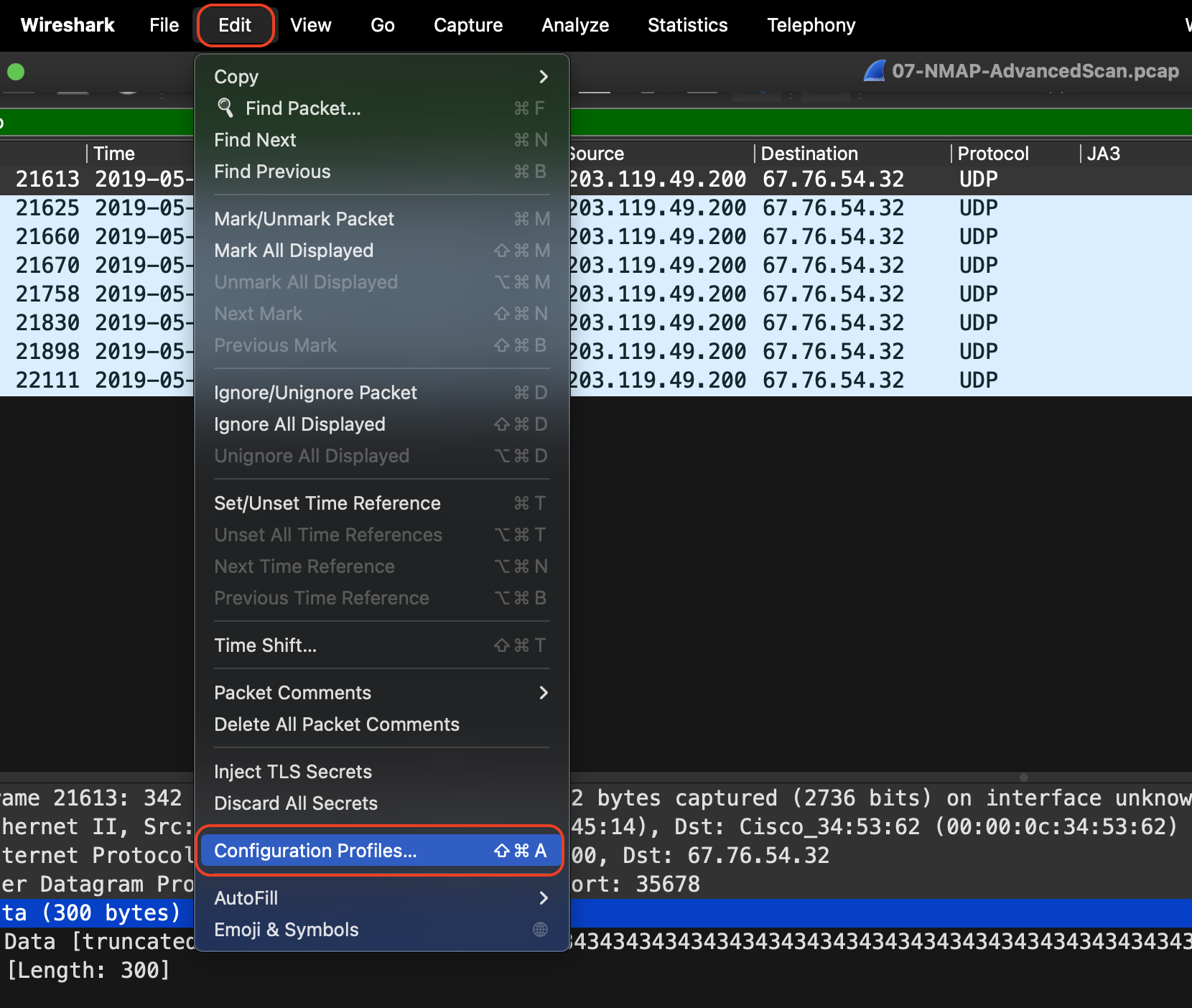
Task: Select packet row 21660
Action: click(596, 238)
